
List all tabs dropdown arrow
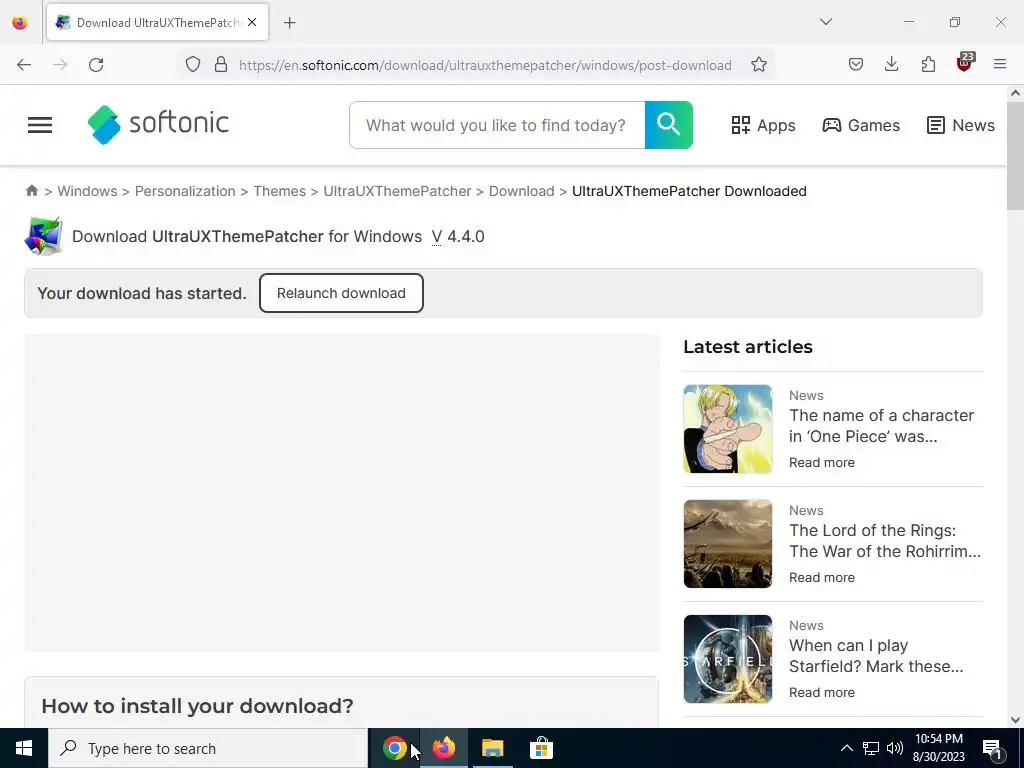tap(825, 22)
